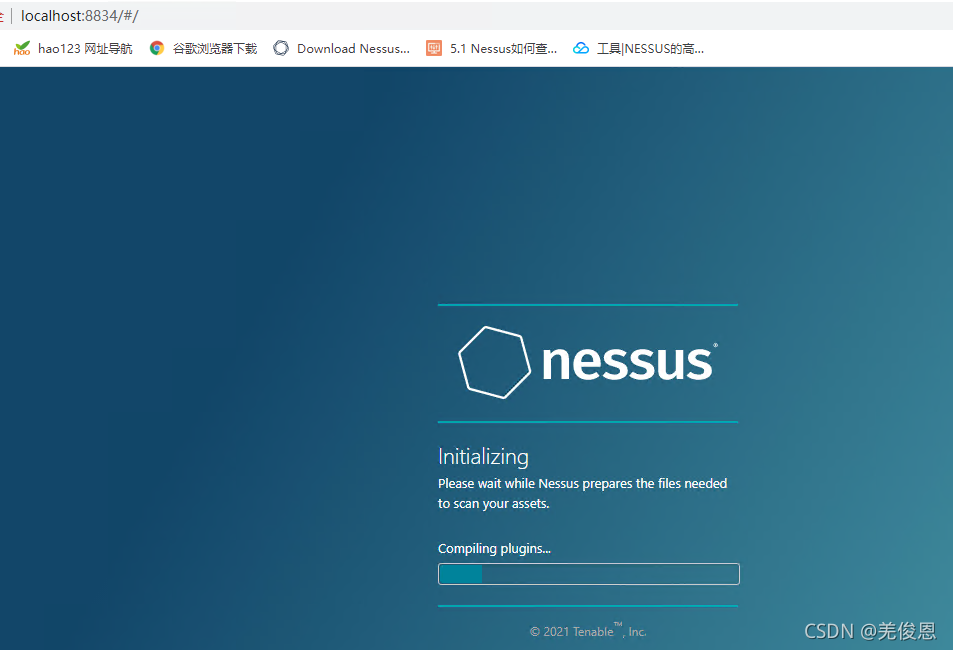This screenshot has height=650, width=953.
Task: Click the hao123 bookmark favicon
Action: (22, 49)
